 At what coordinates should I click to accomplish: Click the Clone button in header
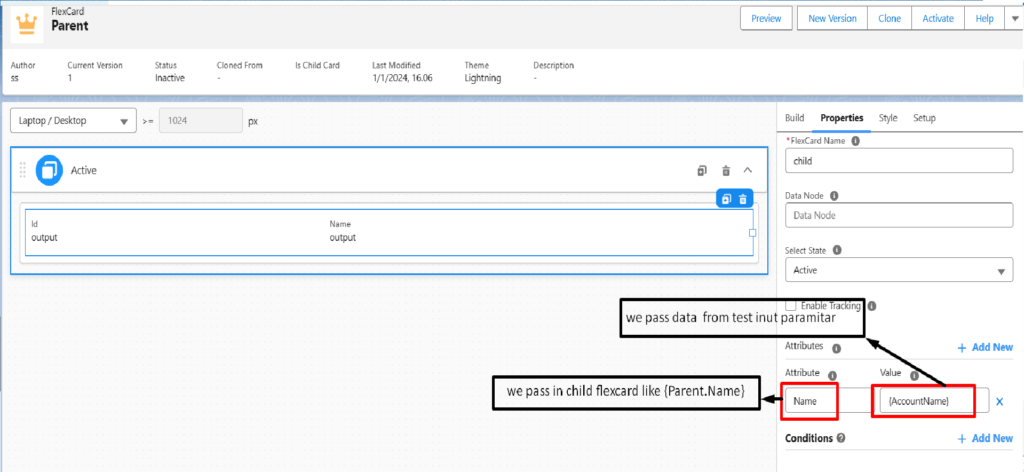889,19
